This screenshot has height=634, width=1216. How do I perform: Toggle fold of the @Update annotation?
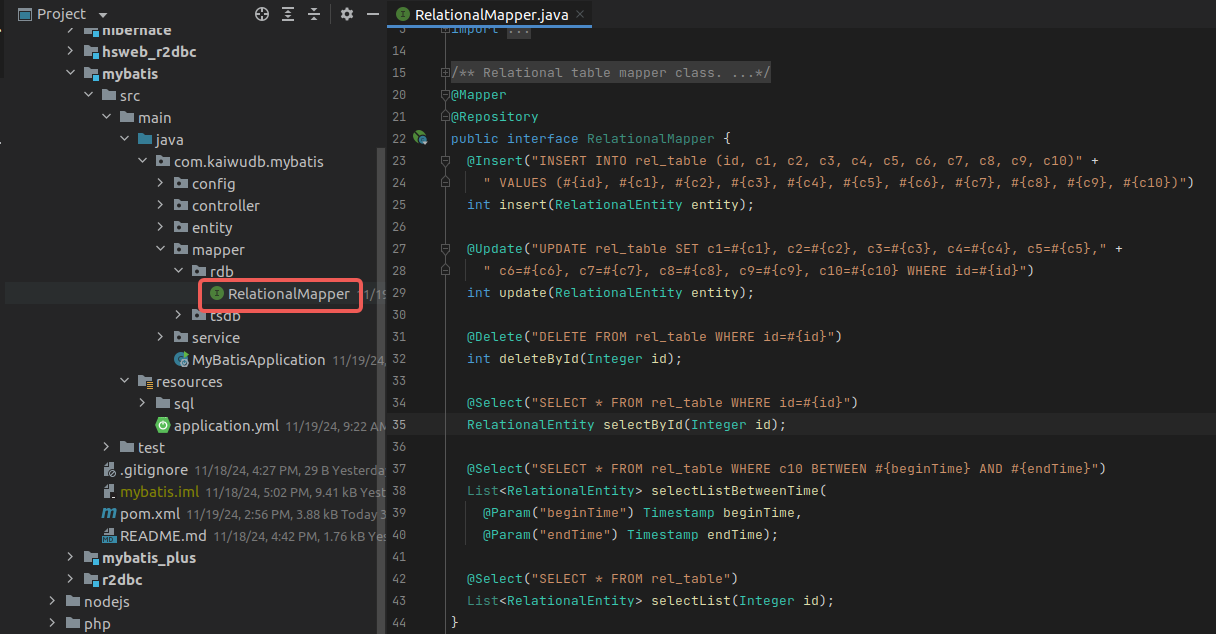(446, 248)
